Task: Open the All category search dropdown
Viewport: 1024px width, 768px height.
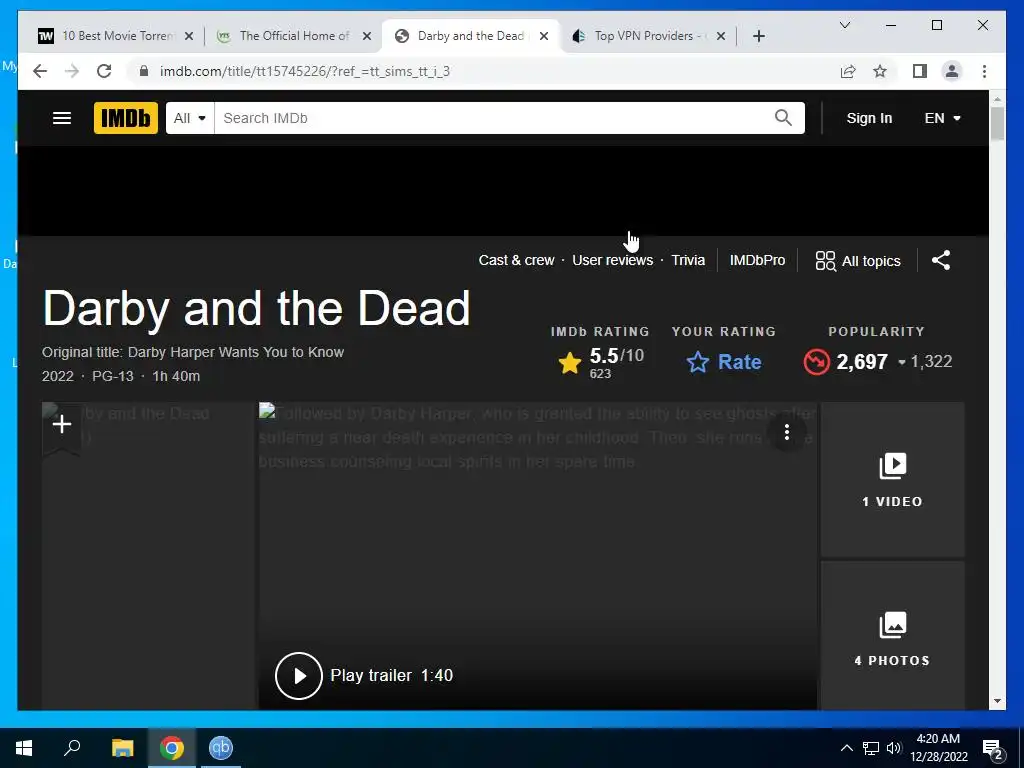Action: tap(190, 118)
